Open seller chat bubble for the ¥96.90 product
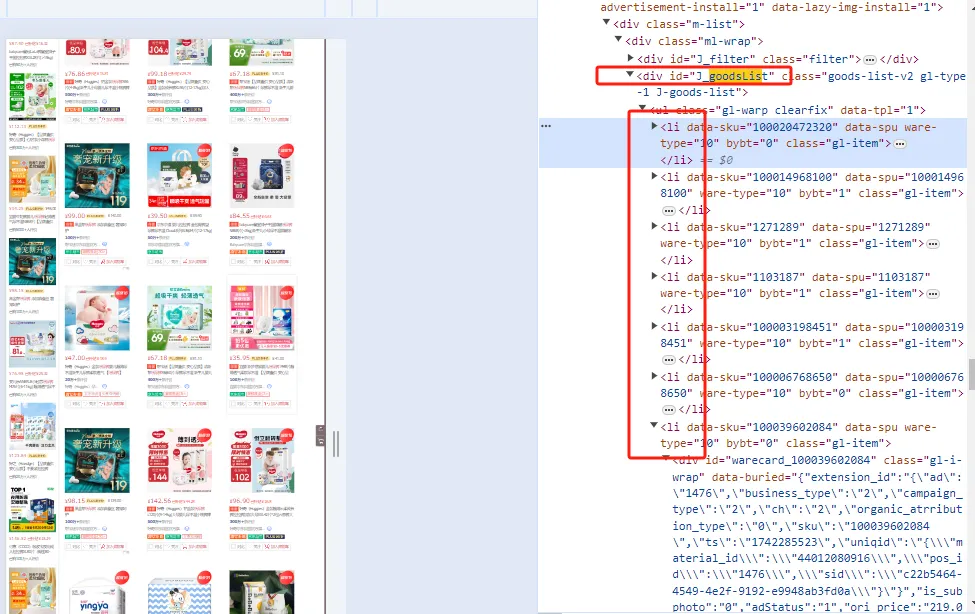Screen dimensions: 975x614 click(269, 529)
